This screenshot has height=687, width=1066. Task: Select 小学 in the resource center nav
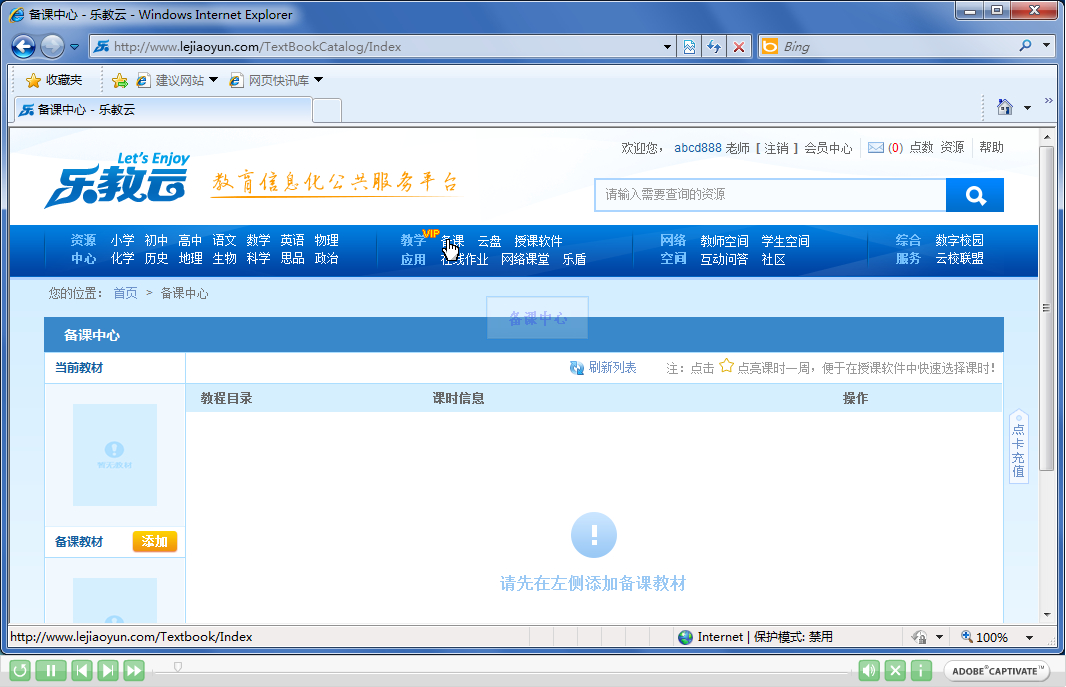point(122,240)
